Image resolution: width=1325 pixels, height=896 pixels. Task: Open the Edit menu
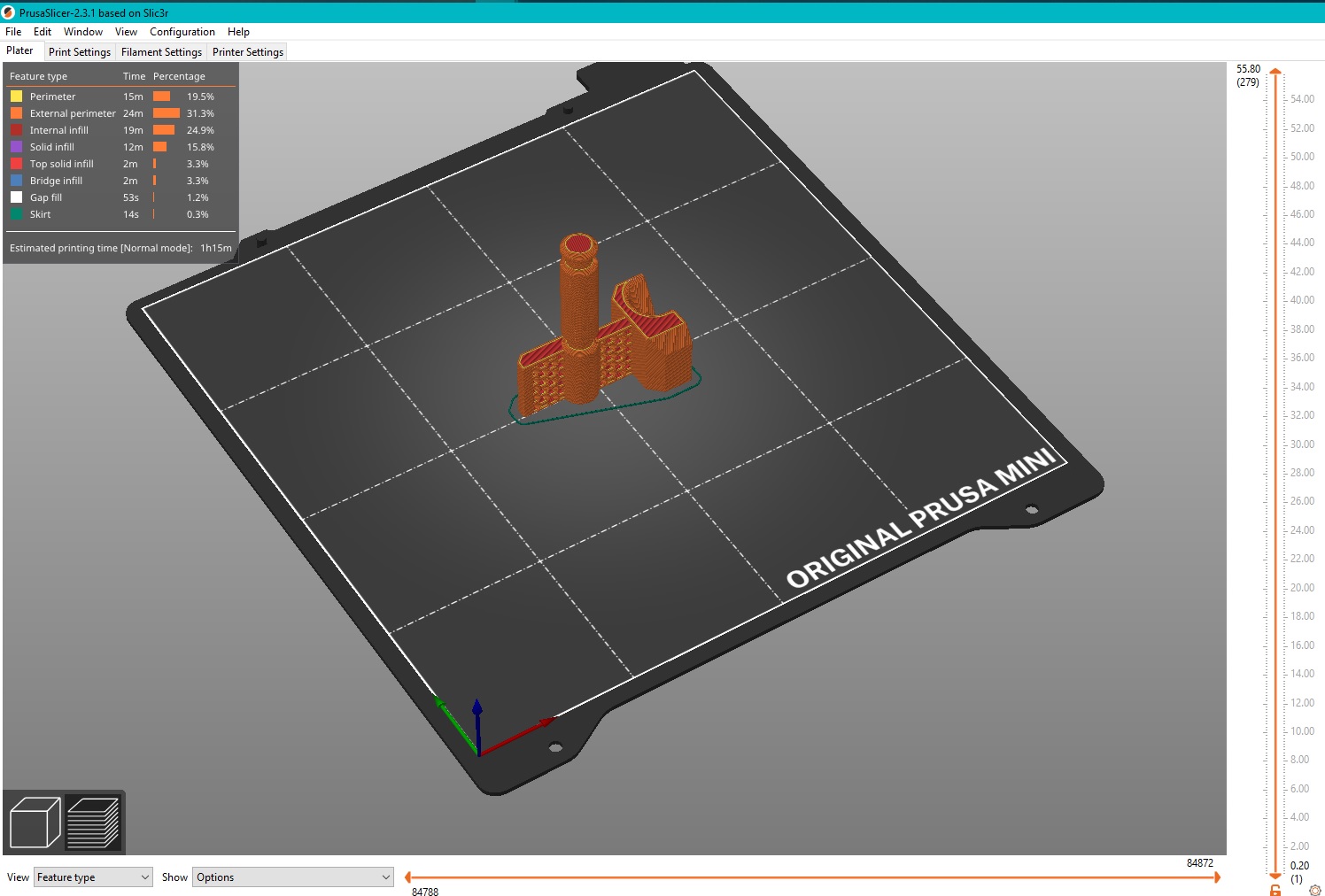(x=43, y=32)
